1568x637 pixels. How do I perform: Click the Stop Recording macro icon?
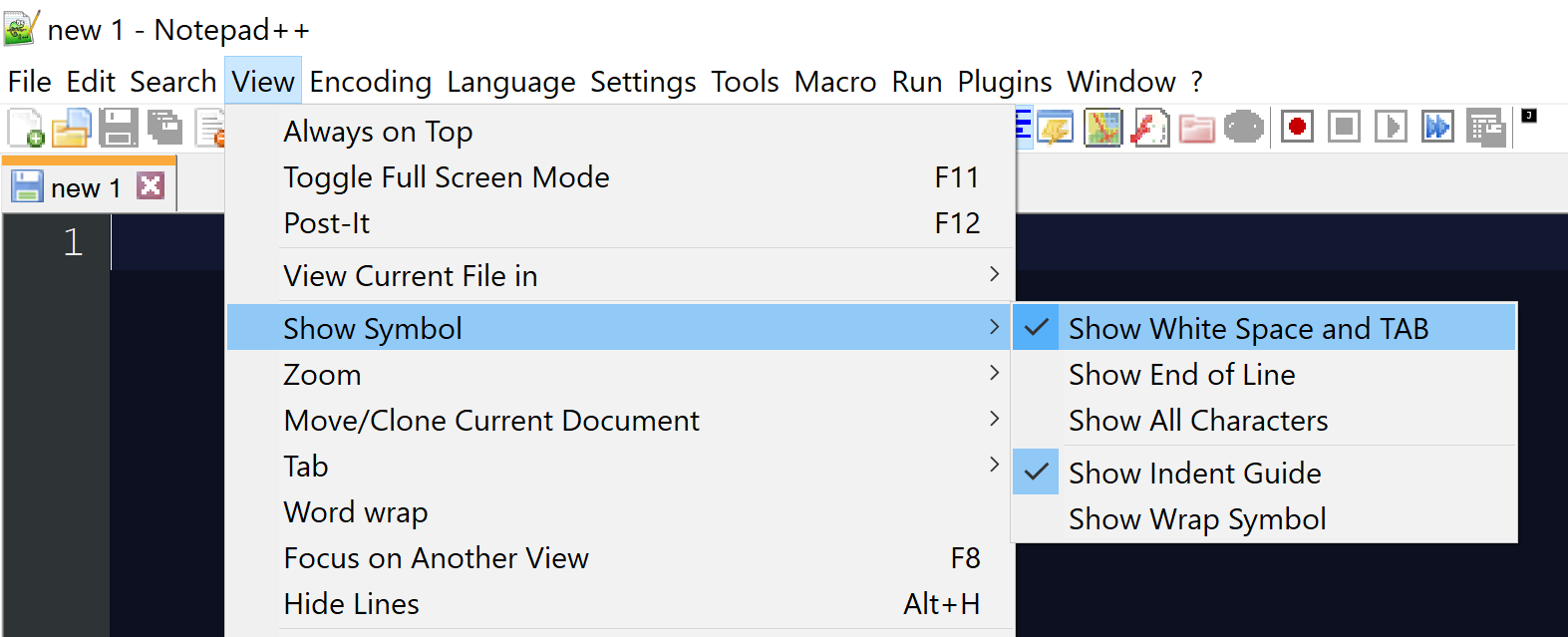(x=1344, y=127)
